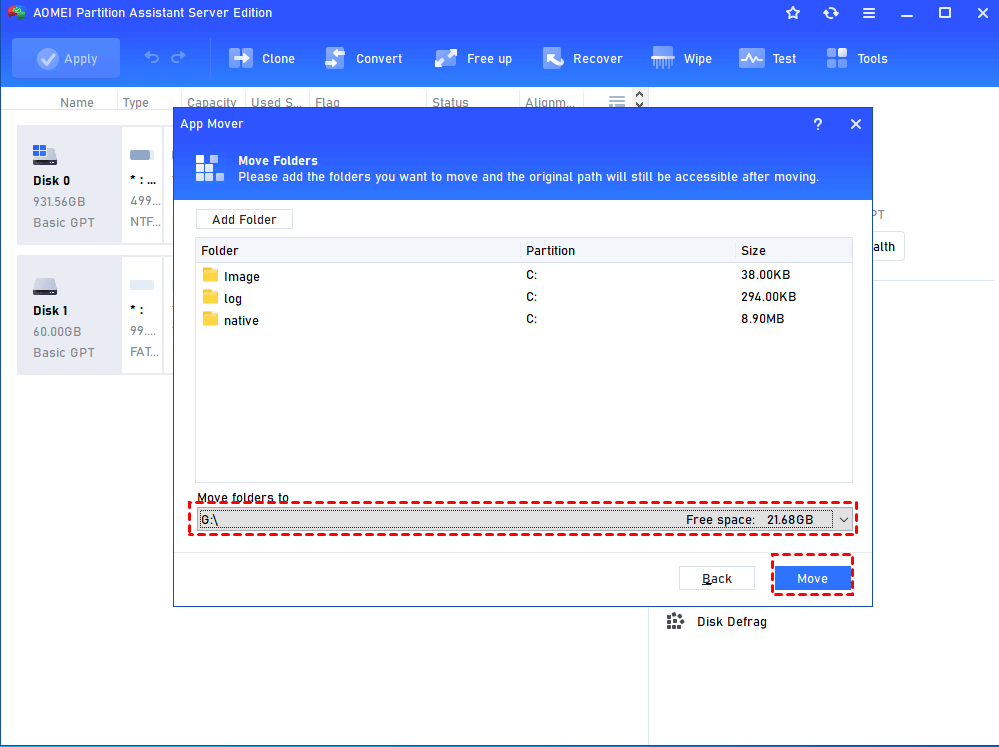The width and height of the screenshot is (999, 747).
Task: Open the Move folders to drive dropdown
Action: click(x=523, y=519)
